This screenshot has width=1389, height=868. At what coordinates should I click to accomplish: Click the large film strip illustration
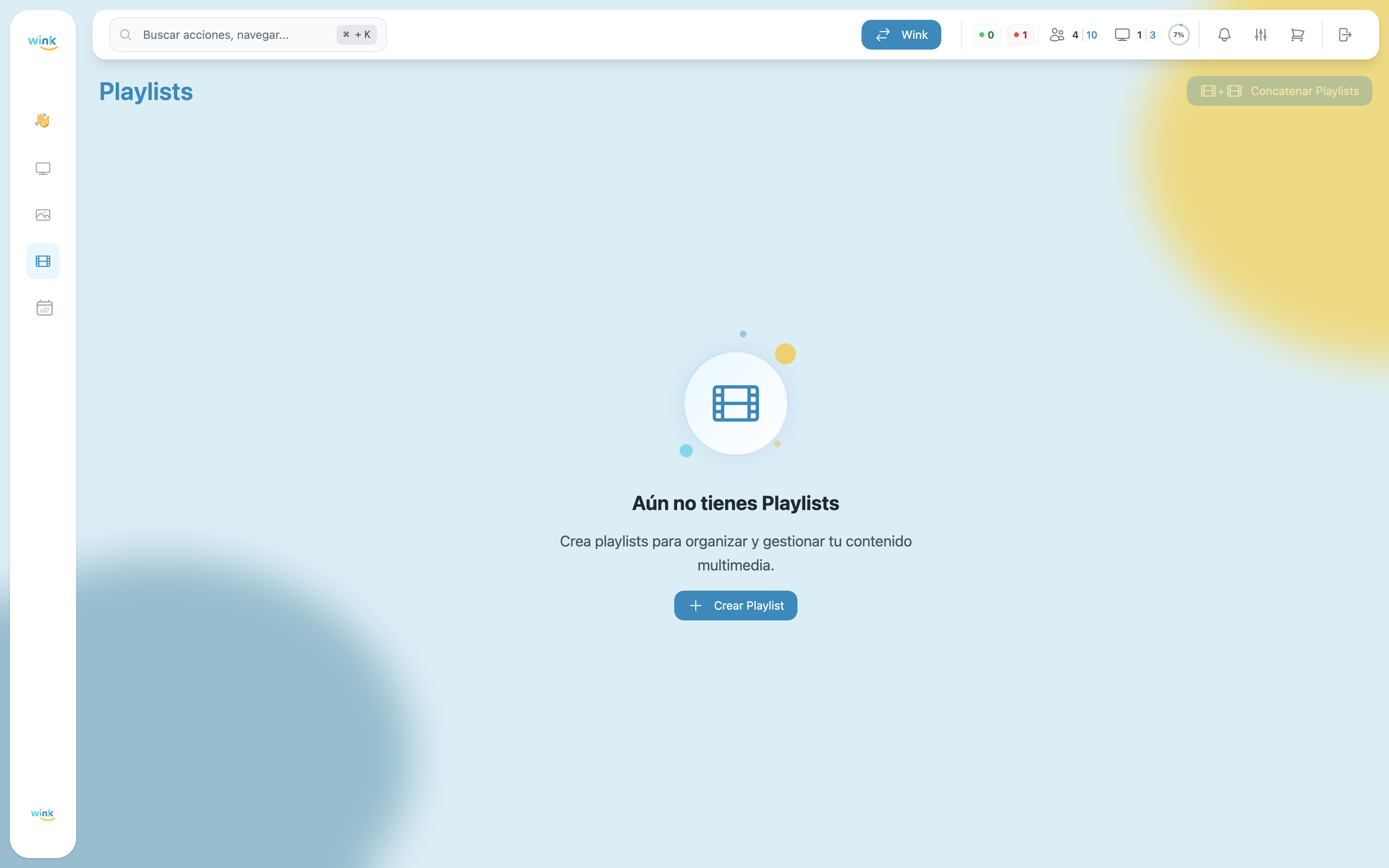tap(735, 403)
